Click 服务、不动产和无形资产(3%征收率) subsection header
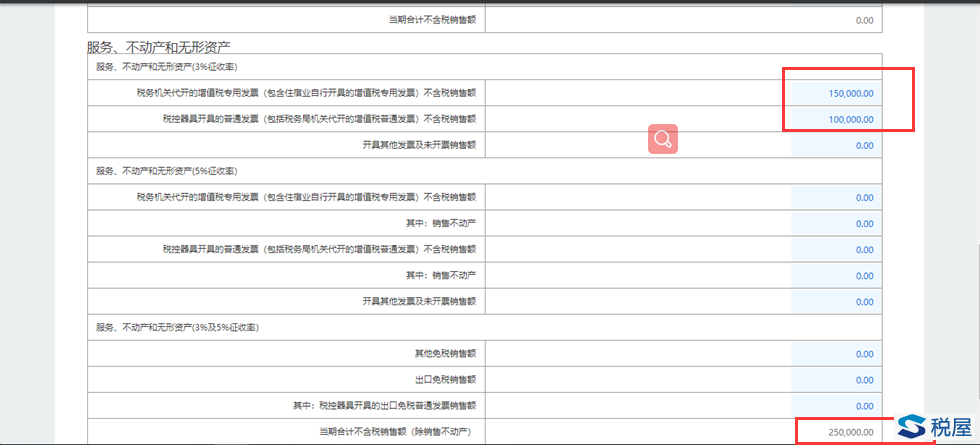 166,67
